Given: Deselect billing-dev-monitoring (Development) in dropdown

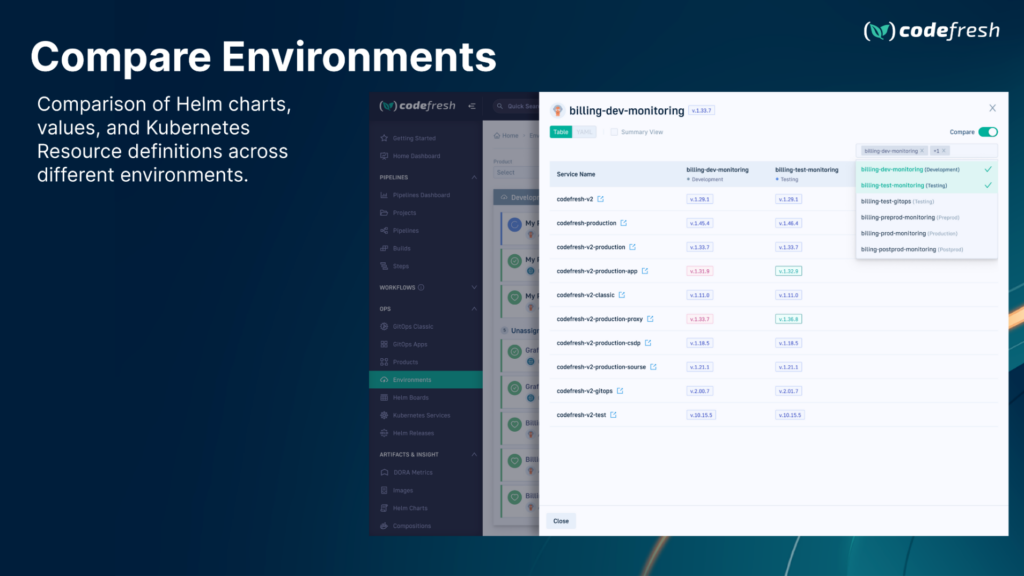Looking at the screenshot, I should [927, 169].
